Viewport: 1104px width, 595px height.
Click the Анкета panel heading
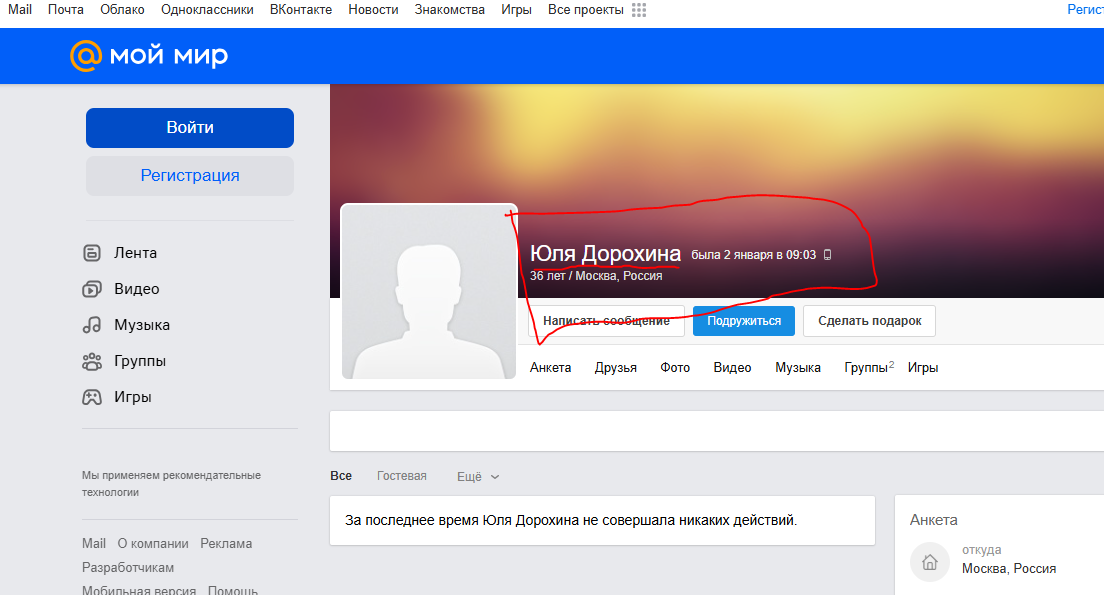pos(934,520)
